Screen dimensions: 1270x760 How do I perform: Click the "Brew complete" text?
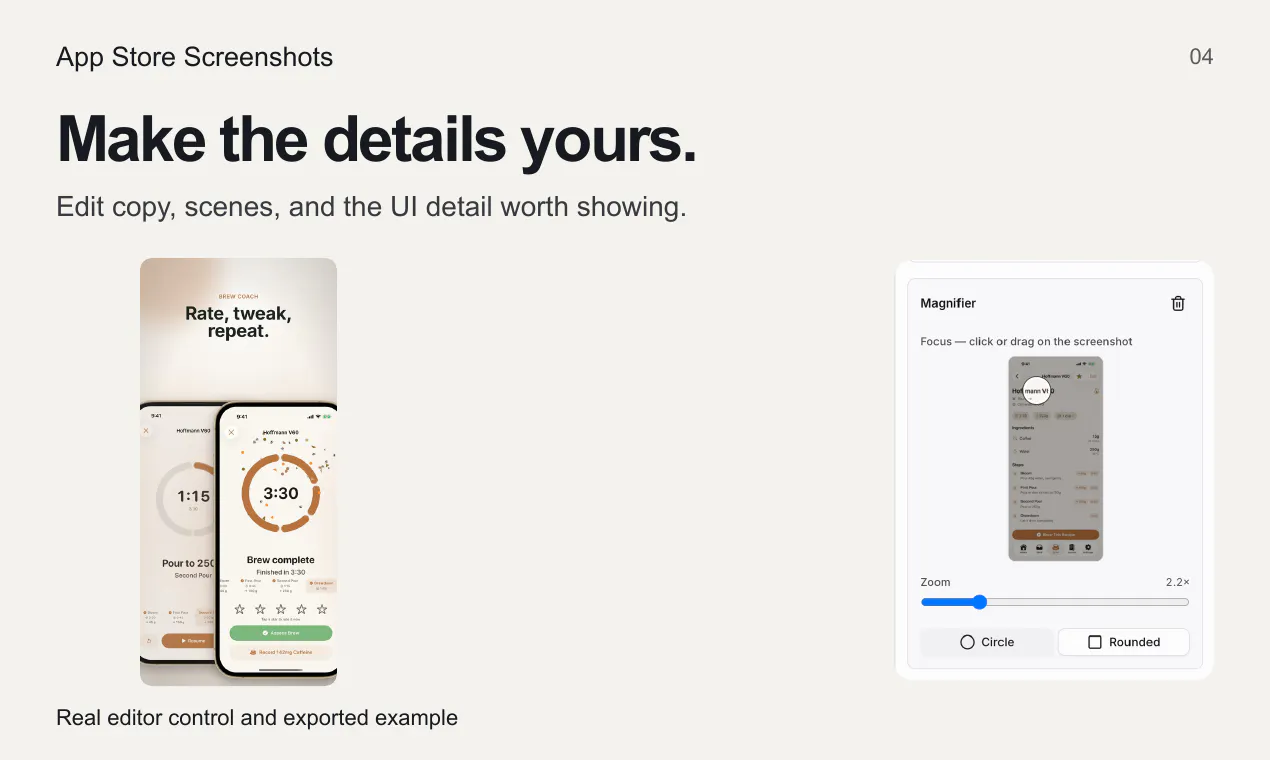(281, 560)
